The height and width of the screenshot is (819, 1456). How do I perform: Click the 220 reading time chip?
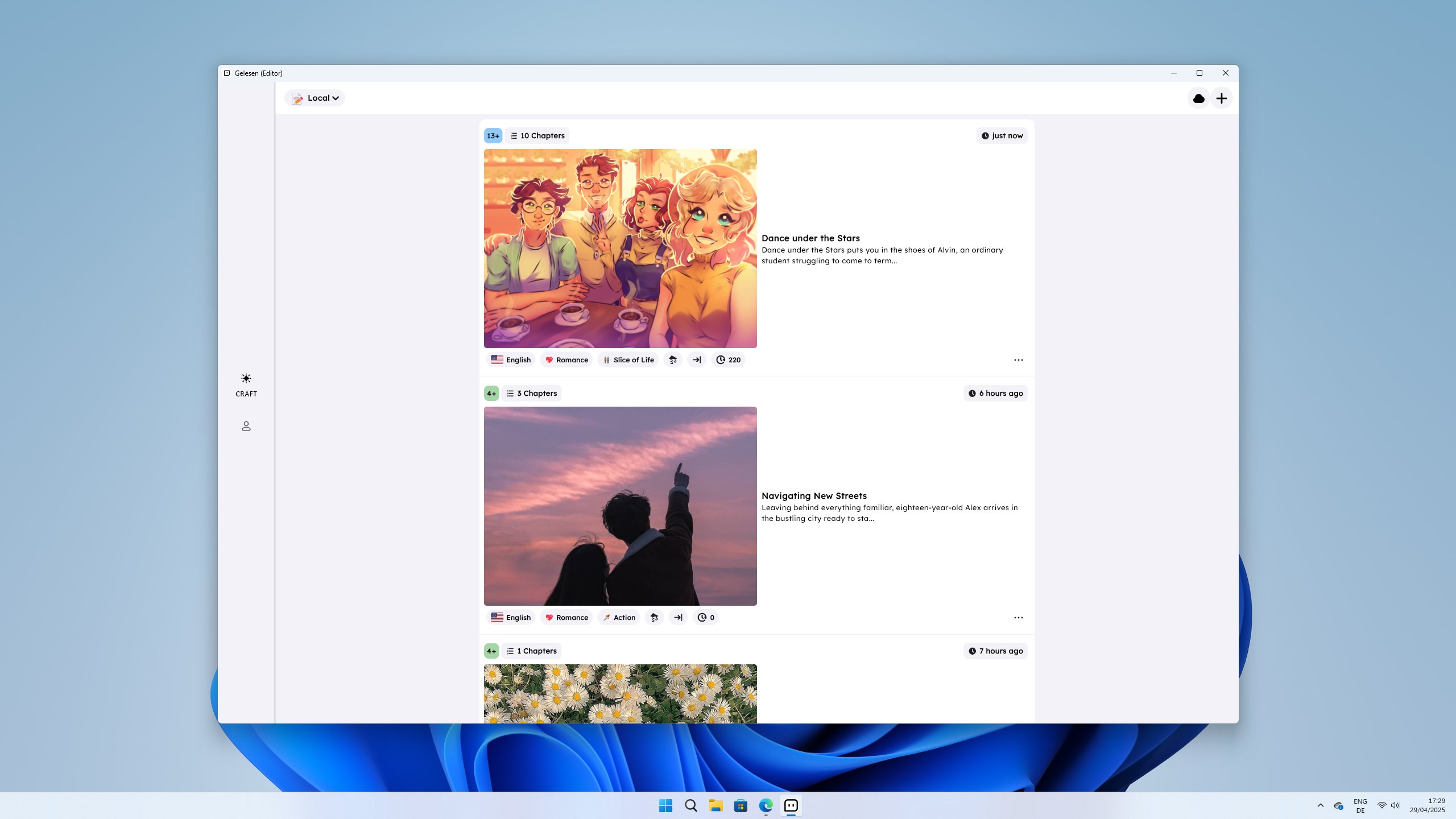(x=728, y=360)
